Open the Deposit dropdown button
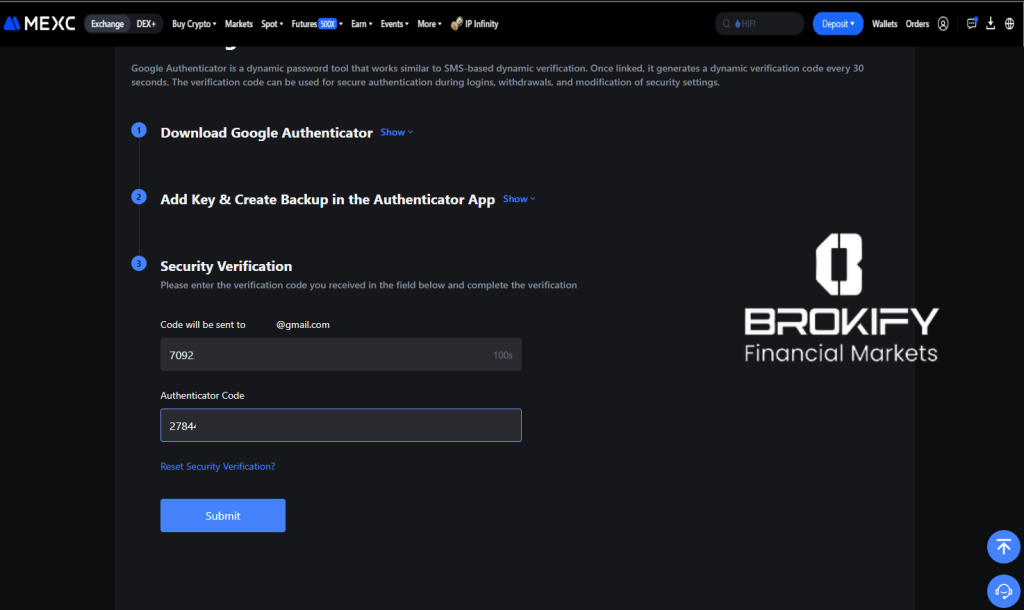Image resolution: width=1024 pixels, height=610 pixels. pos(838,23)
